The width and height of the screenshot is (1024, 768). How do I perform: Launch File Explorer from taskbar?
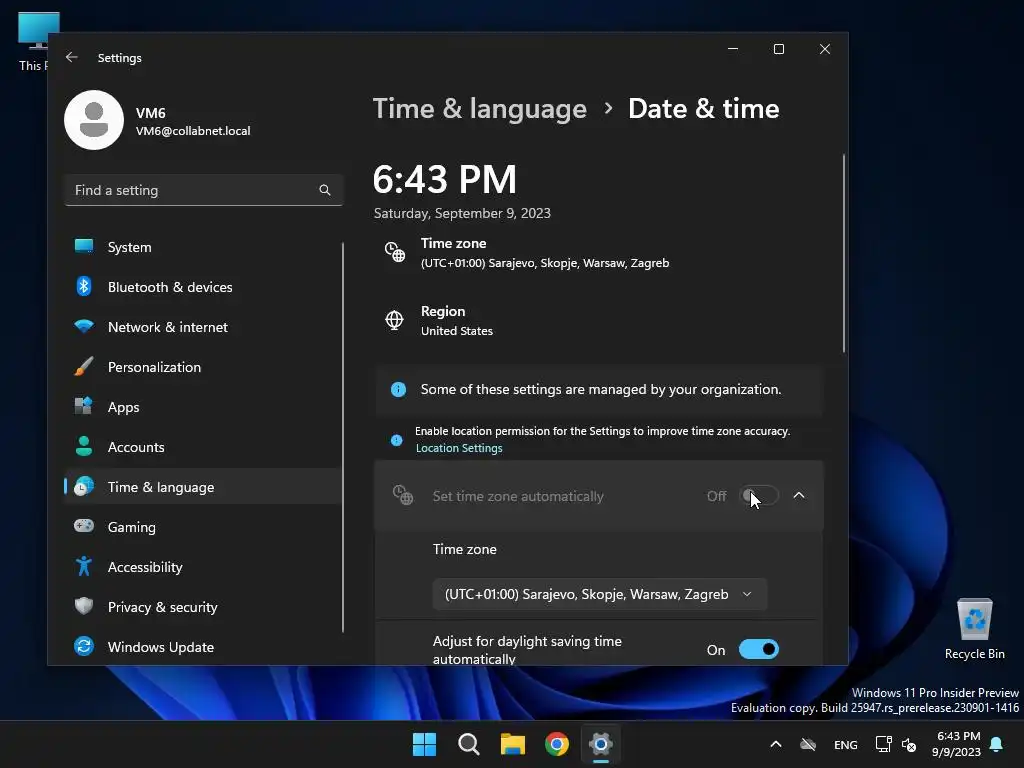pyautogui.click(x=513, y=744)
